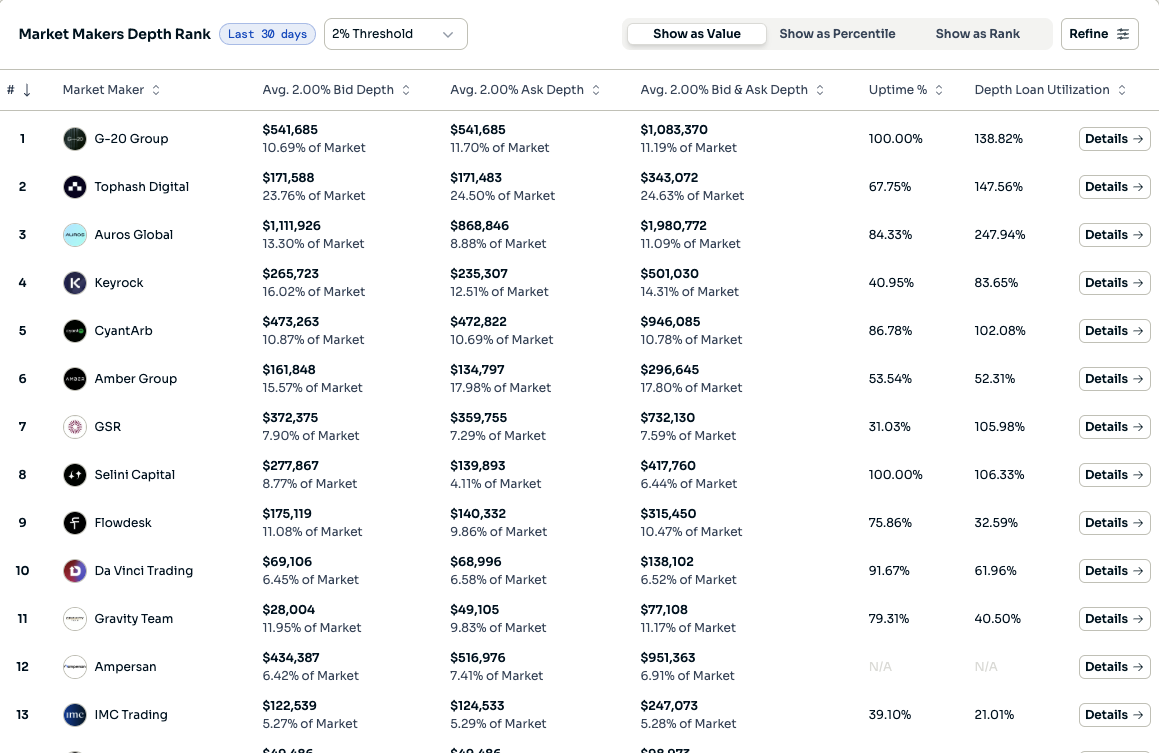Click the CyantArb logo icon
This screenshot has height=753, width=1159.
[75, 331]
